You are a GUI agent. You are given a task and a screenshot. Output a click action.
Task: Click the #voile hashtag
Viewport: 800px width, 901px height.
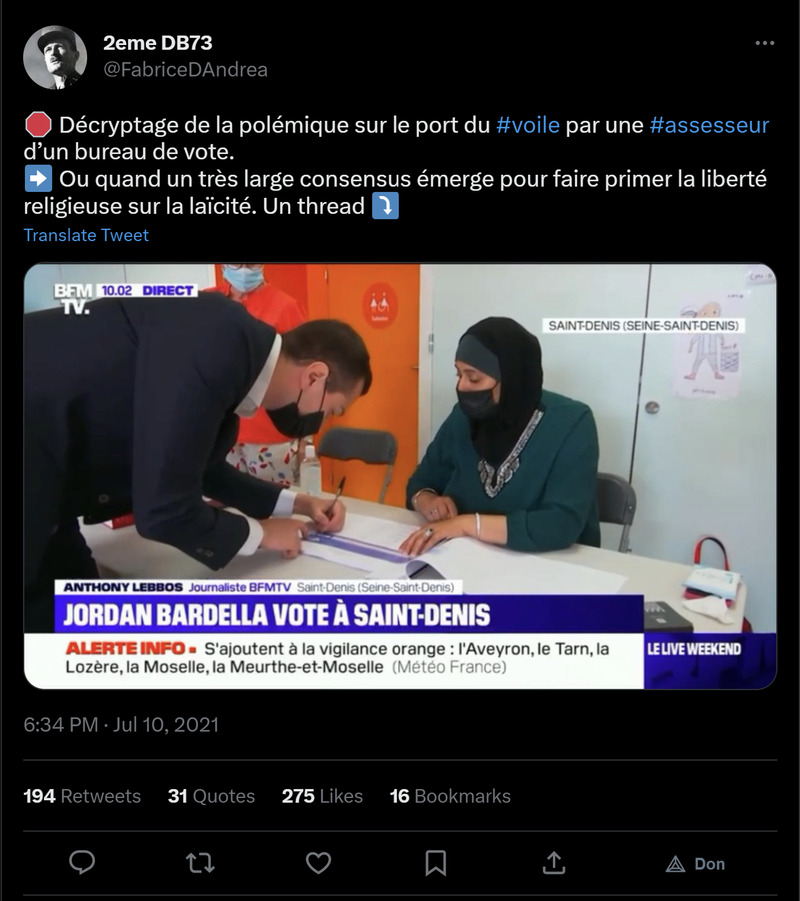(528, 125)
